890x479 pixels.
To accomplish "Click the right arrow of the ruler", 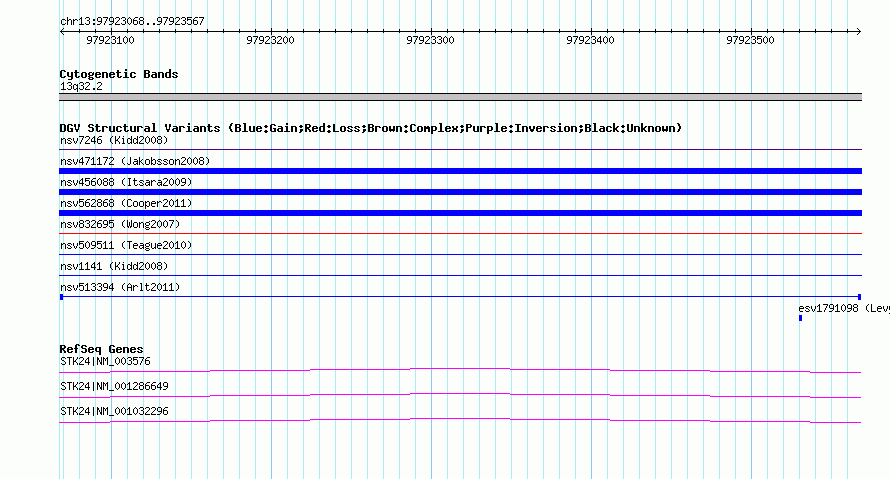I will [859, 31].
